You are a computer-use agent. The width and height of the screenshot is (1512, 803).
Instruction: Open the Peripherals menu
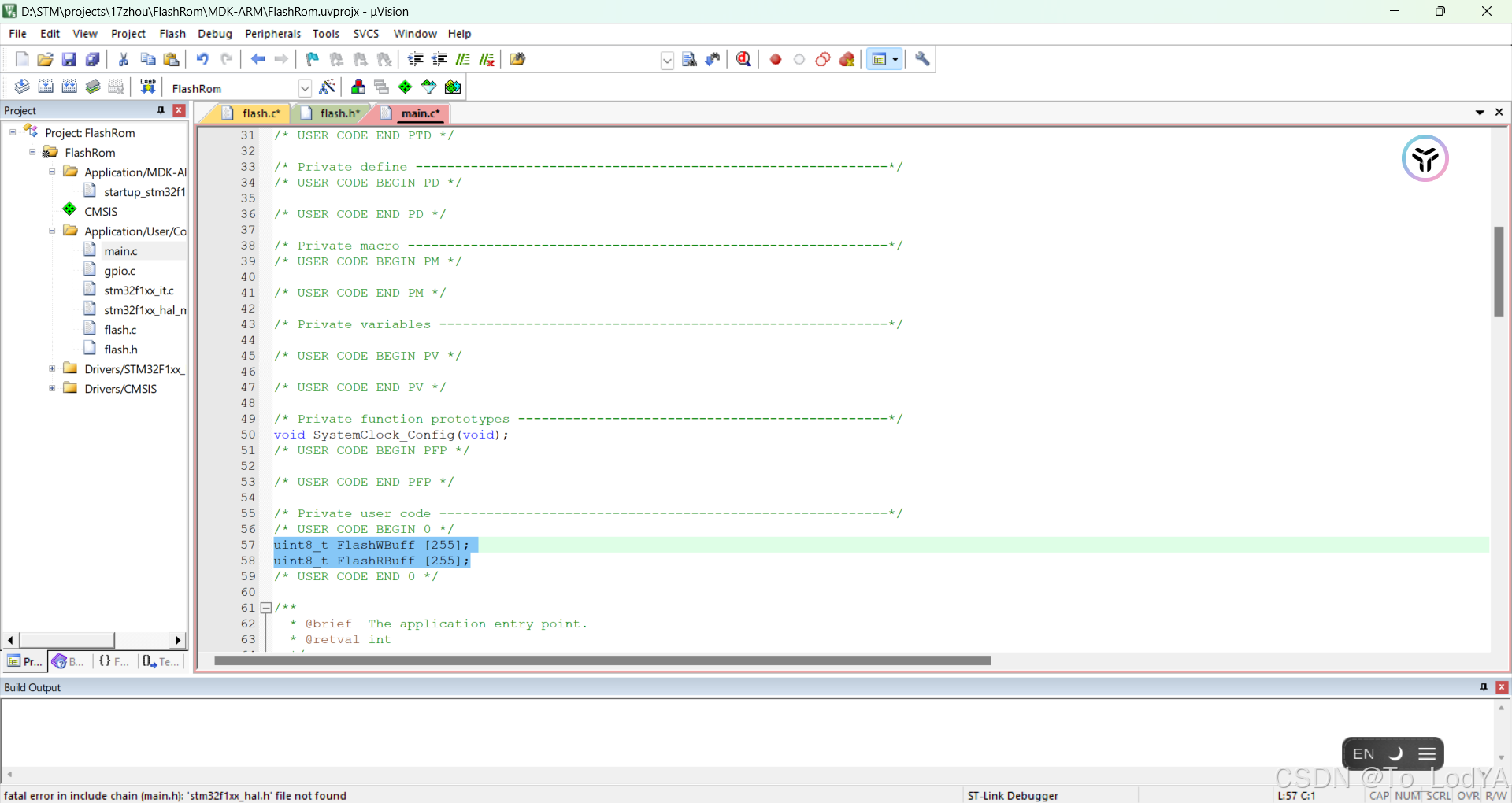[x=272, y=34]
